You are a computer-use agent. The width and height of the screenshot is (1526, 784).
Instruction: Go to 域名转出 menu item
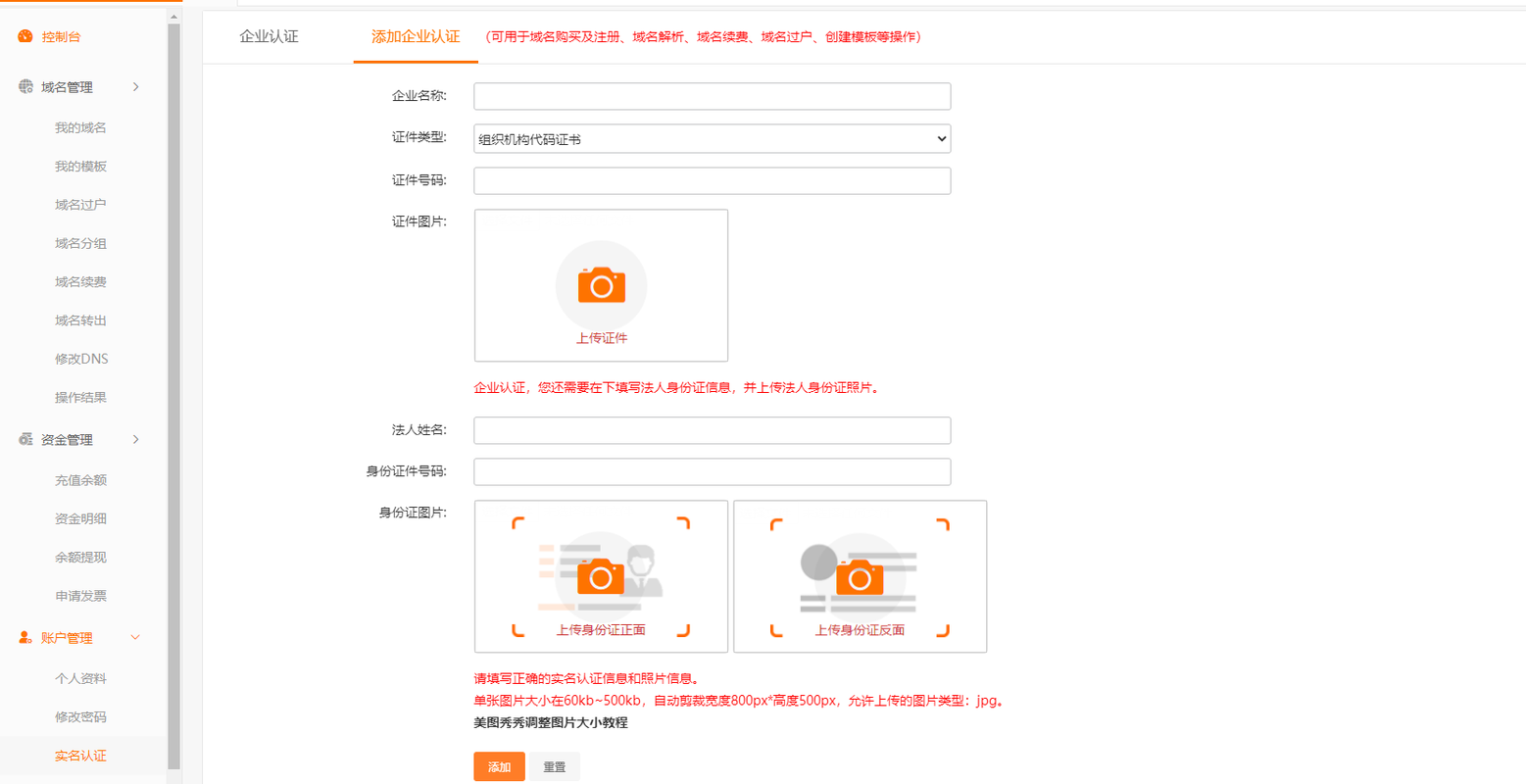point(80,319)
